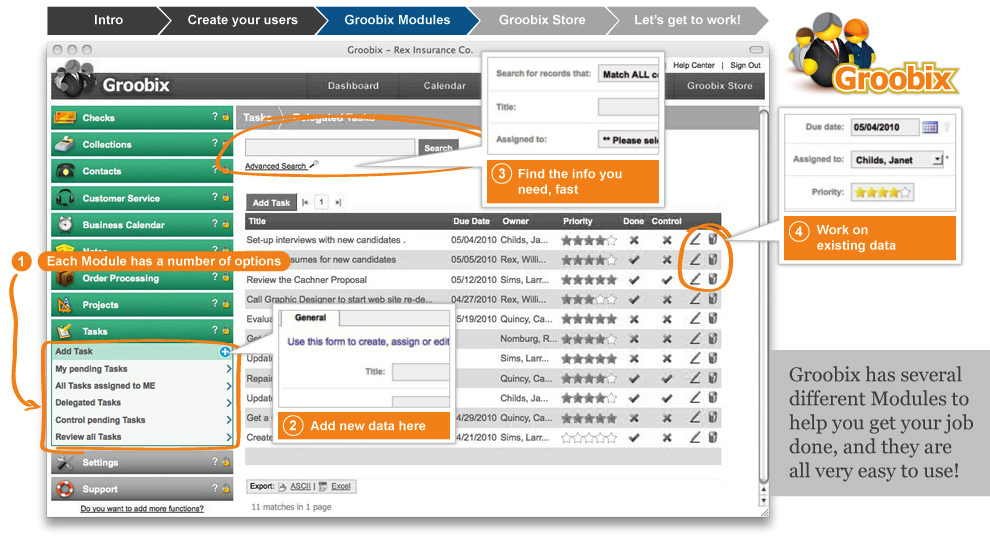
Task: Go to the Intro step
Action: [x=109, y=20]
